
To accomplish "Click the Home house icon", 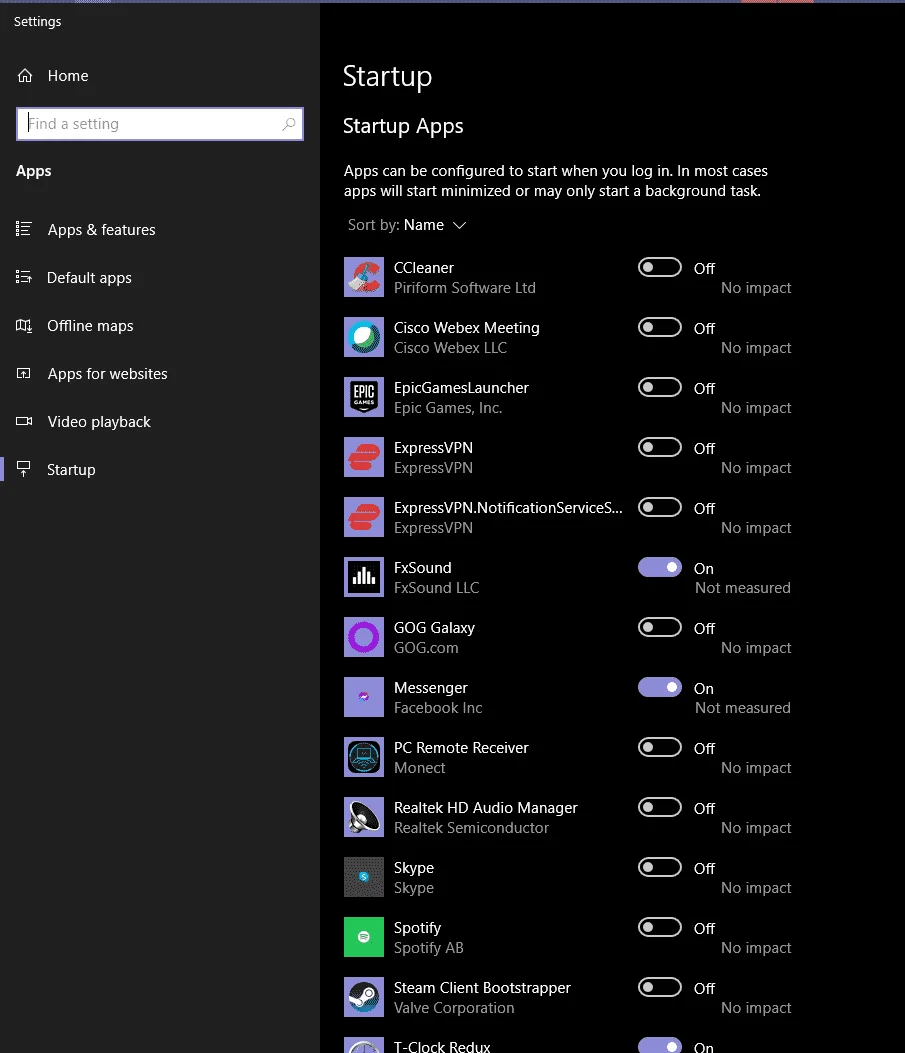I will tap(25, 76).
